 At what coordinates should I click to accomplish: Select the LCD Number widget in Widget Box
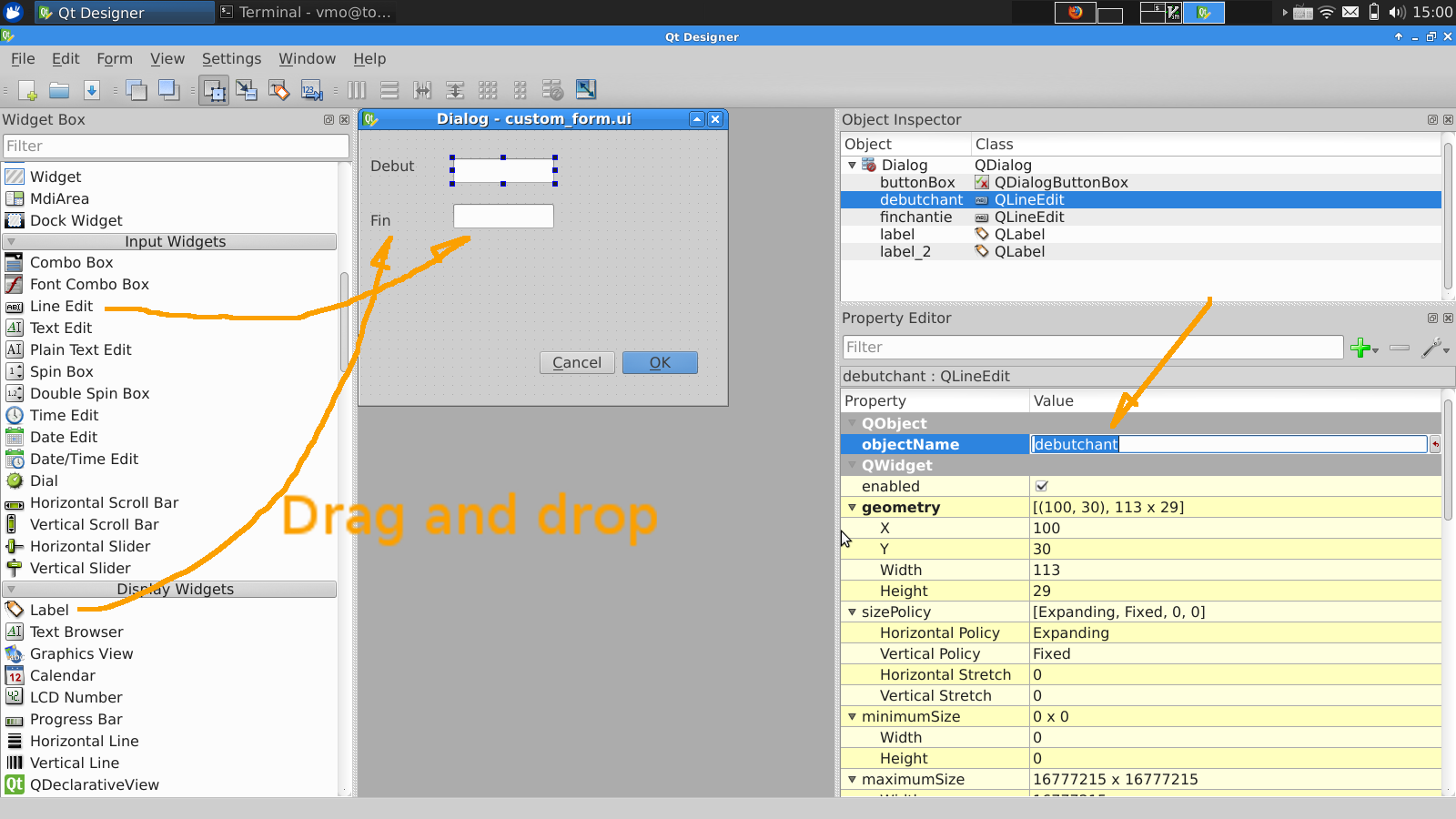pyautogui.click(x=76, y=697)
